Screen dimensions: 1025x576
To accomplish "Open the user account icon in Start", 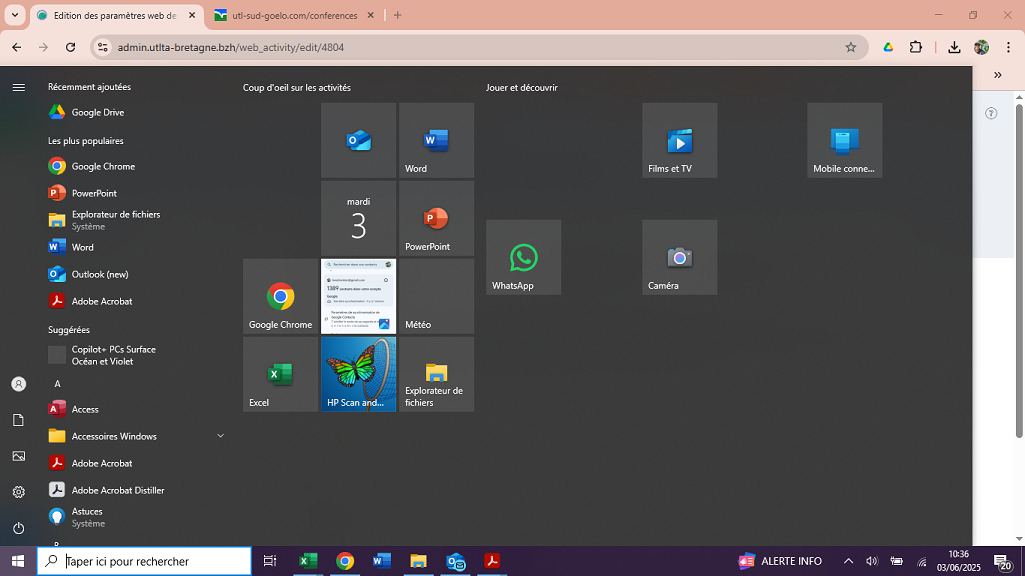I will click(19, 384).
